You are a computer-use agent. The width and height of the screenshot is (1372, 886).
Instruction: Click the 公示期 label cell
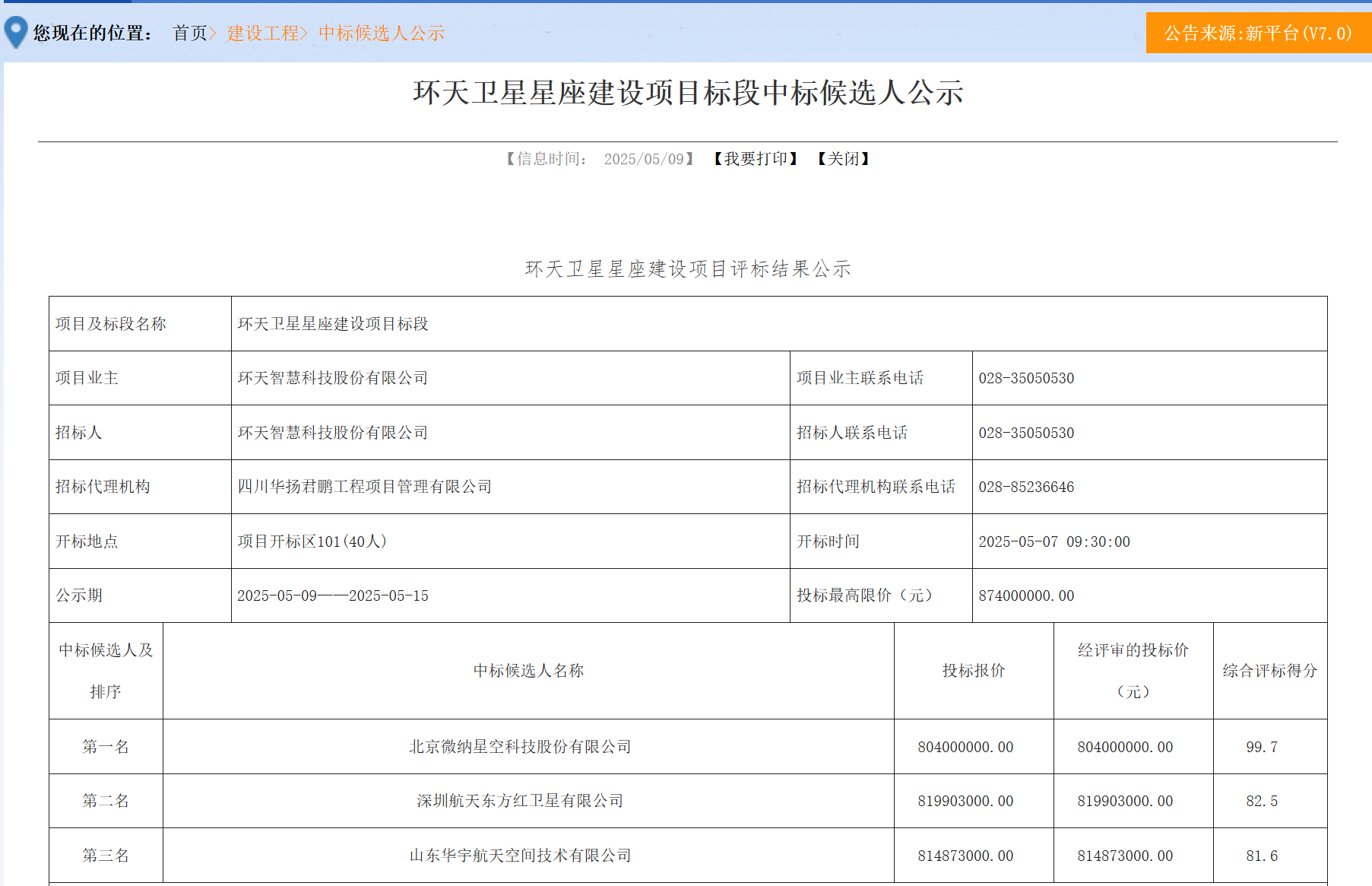(140, 595)
